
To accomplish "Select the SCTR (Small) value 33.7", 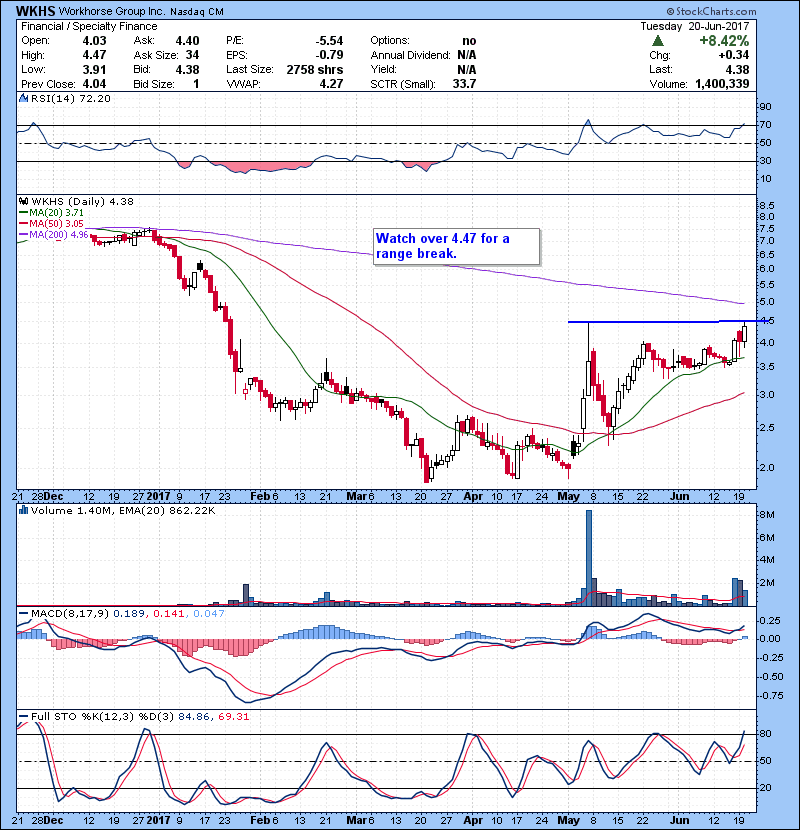I will (464, 84).
